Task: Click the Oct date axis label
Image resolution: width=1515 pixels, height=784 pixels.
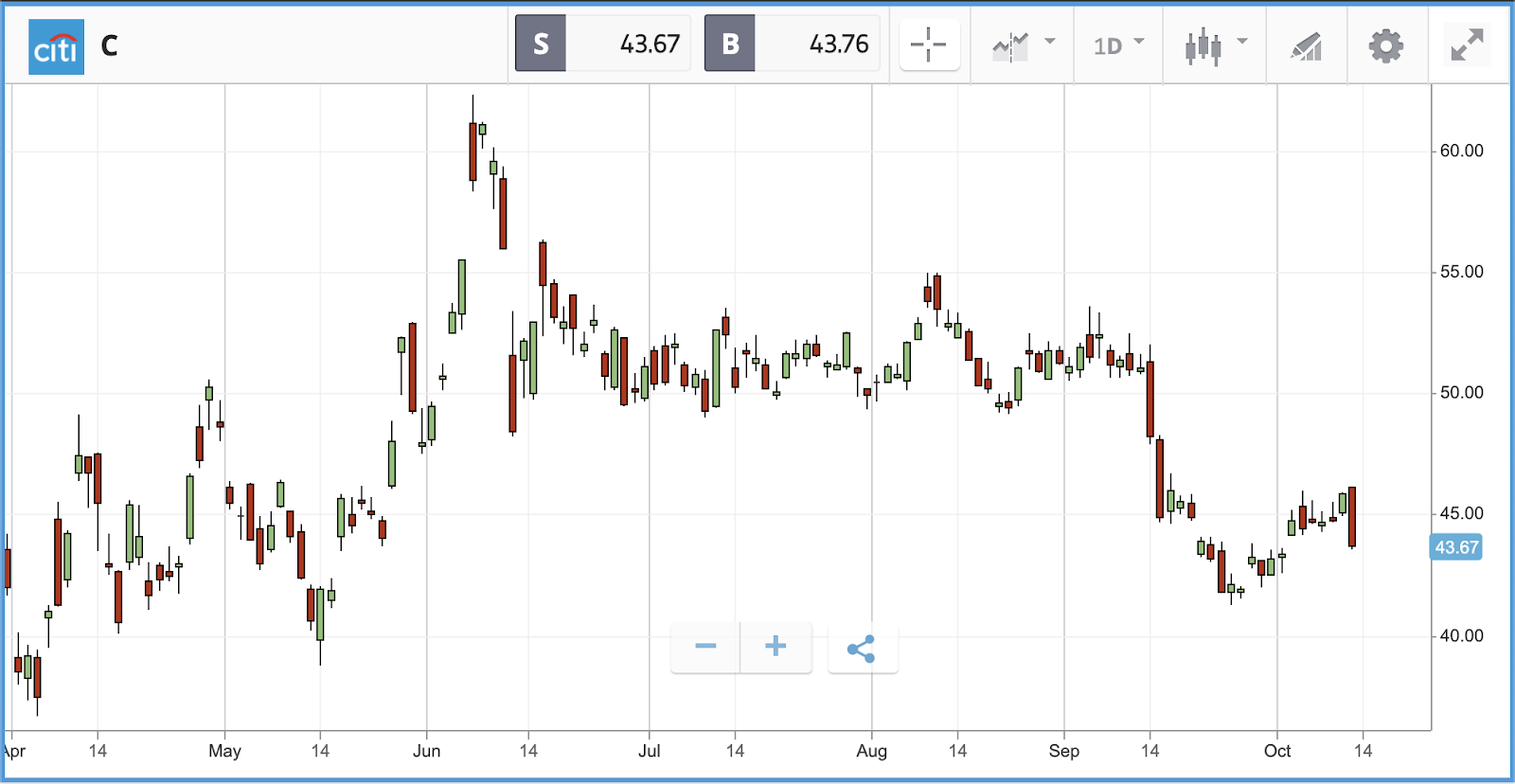Action: point(1276,751)
